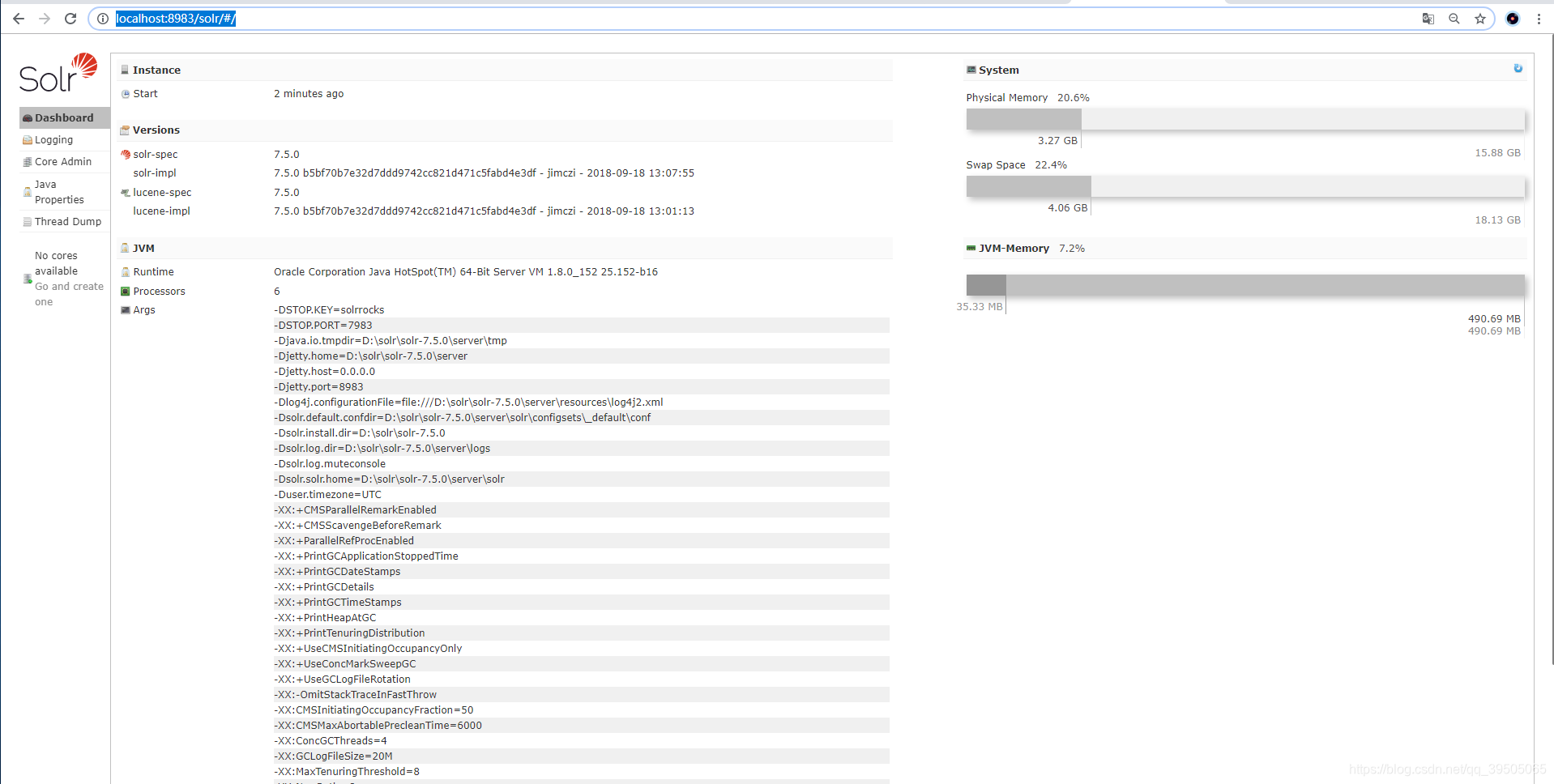Select the -XX:+UseConcMarkSweepGC argument

pos(345,664)
